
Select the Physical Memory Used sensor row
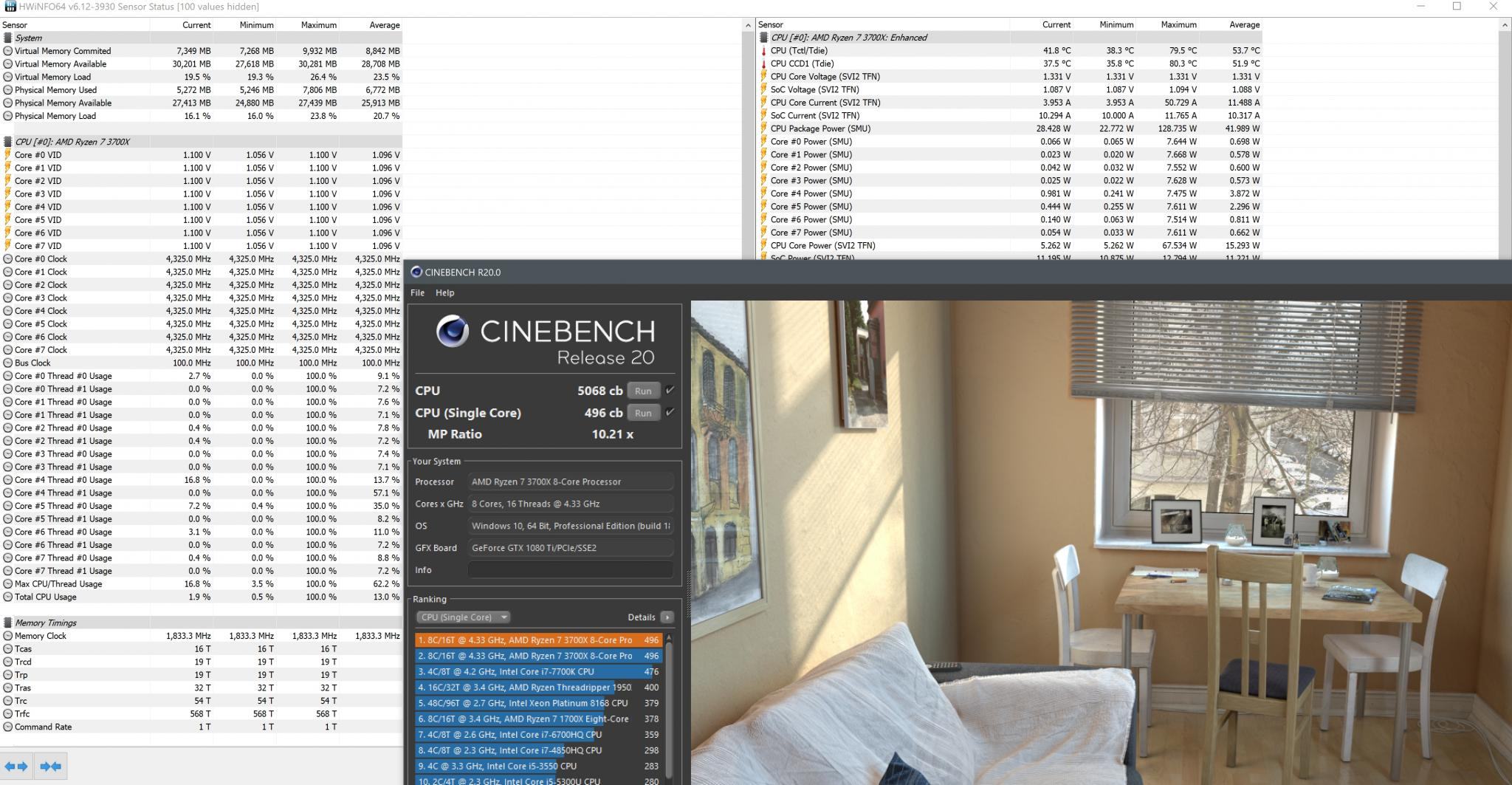click(202, 90)
